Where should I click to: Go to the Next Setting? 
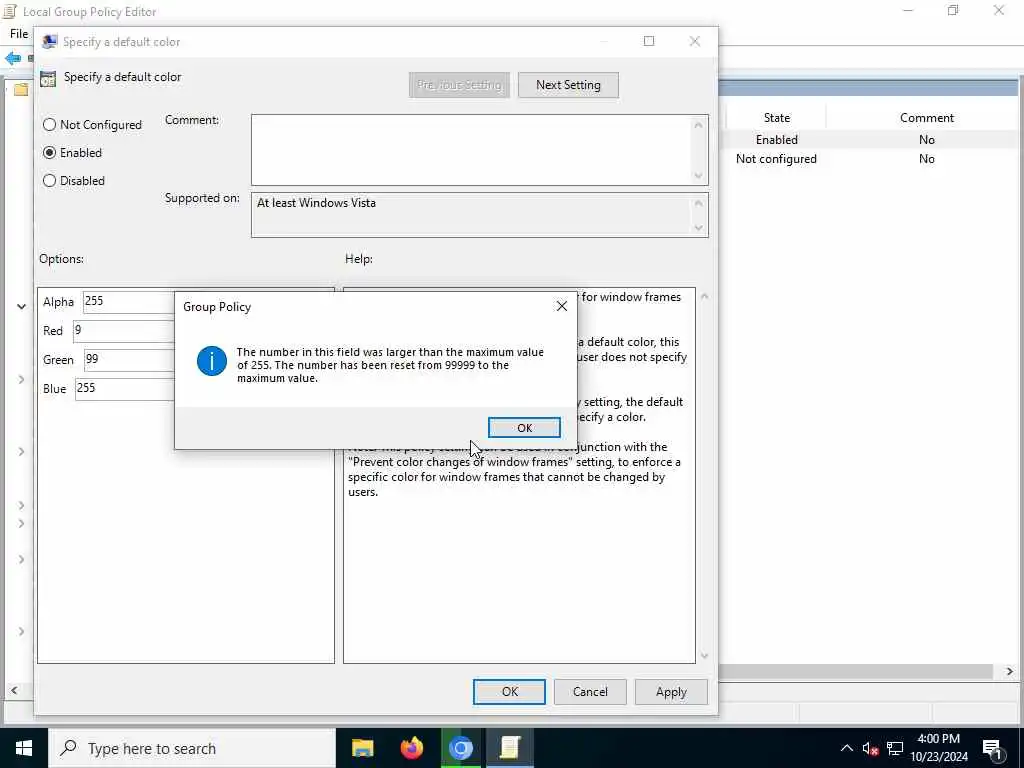pos(568,85)
